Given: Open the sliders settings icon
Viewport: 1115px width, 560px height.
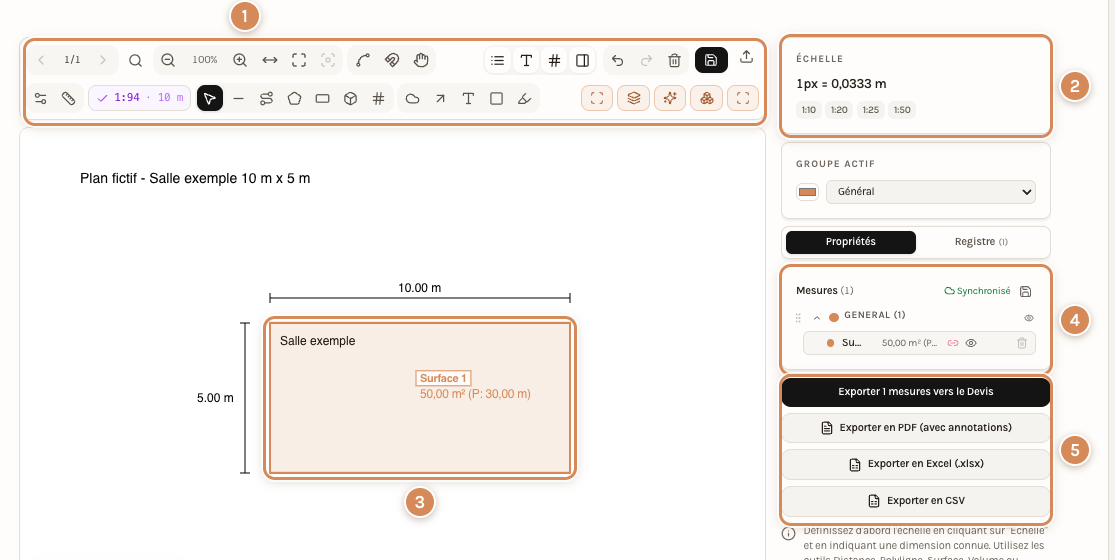Looking at the screenshot, I should (x=41, y=99).
